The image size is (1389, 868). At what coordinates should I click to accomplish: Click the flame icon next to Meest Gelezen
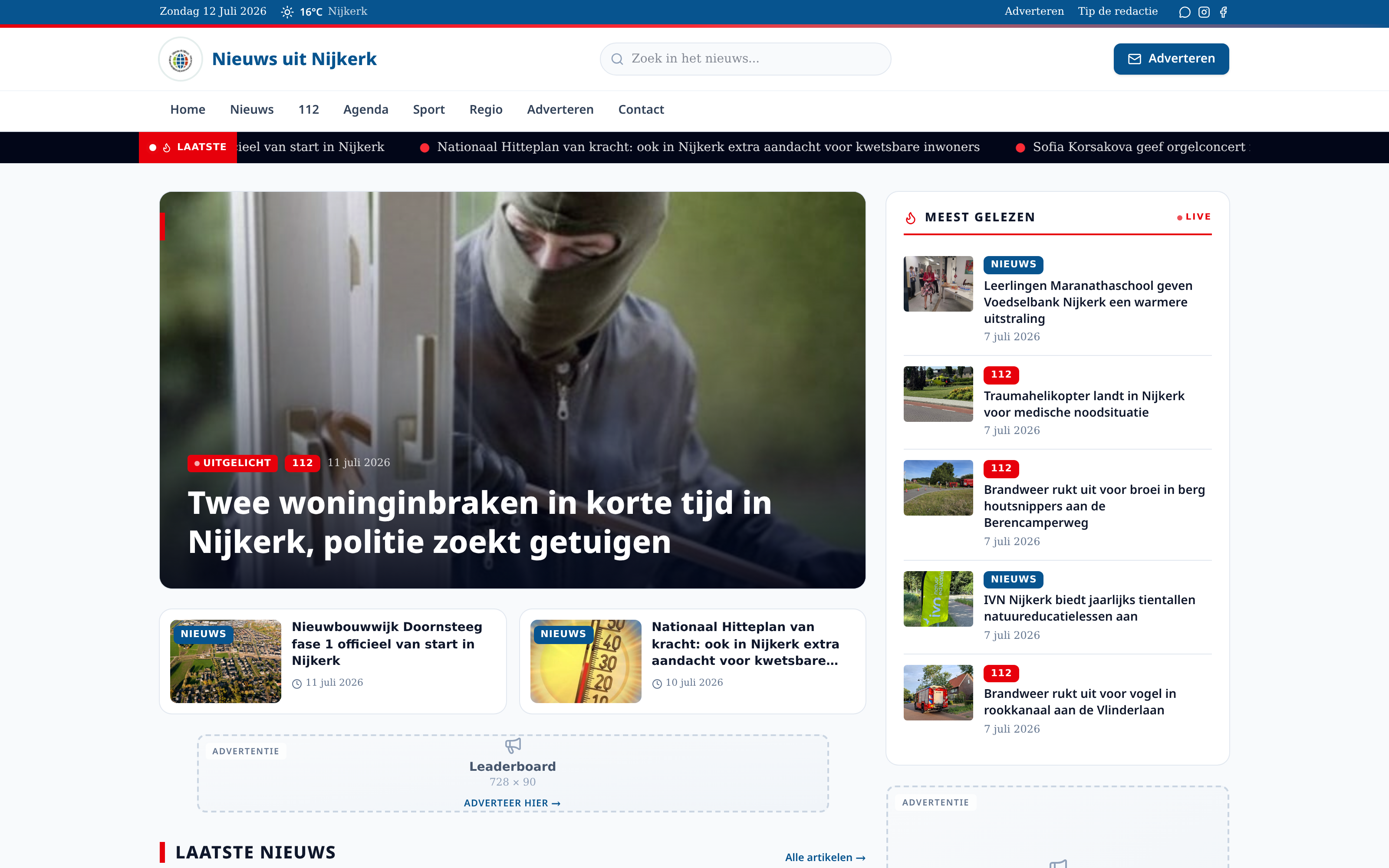(x=911, y=217)
